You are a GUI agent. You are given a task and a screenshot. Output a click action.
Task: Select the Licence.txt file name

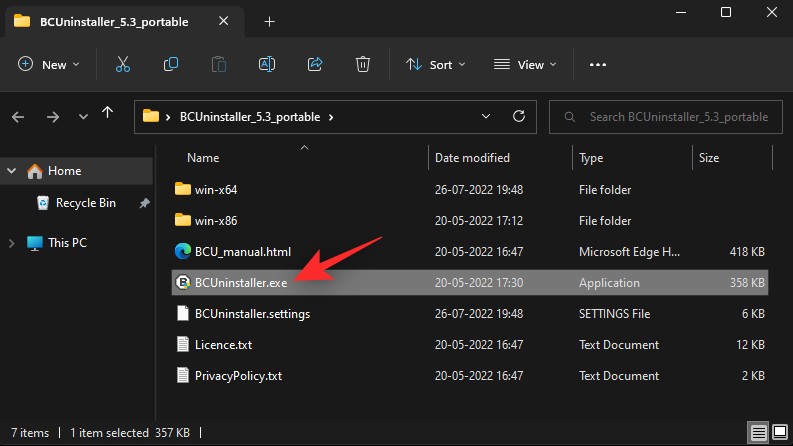click(223, 345)
